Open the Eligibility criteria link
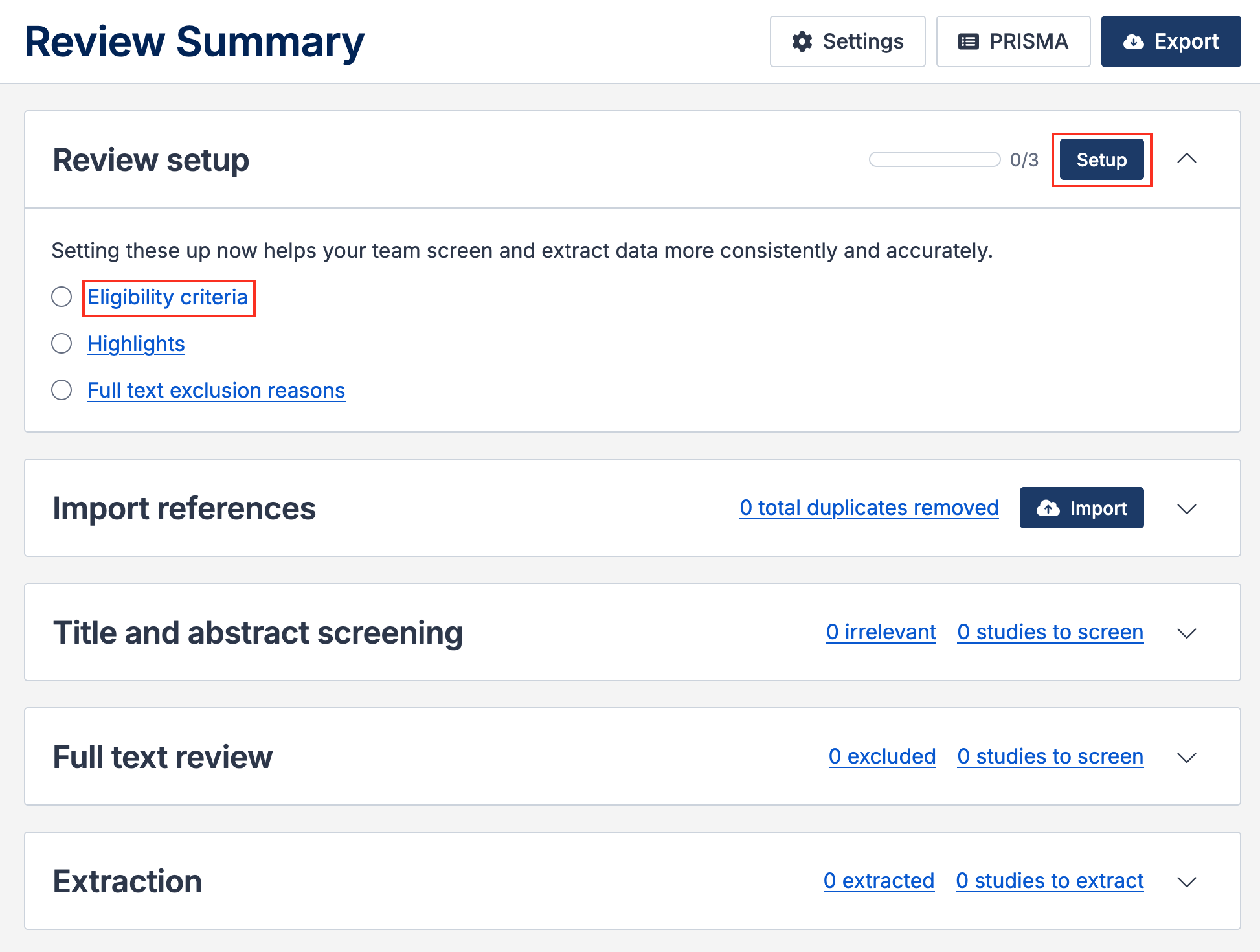 [168, 297]
